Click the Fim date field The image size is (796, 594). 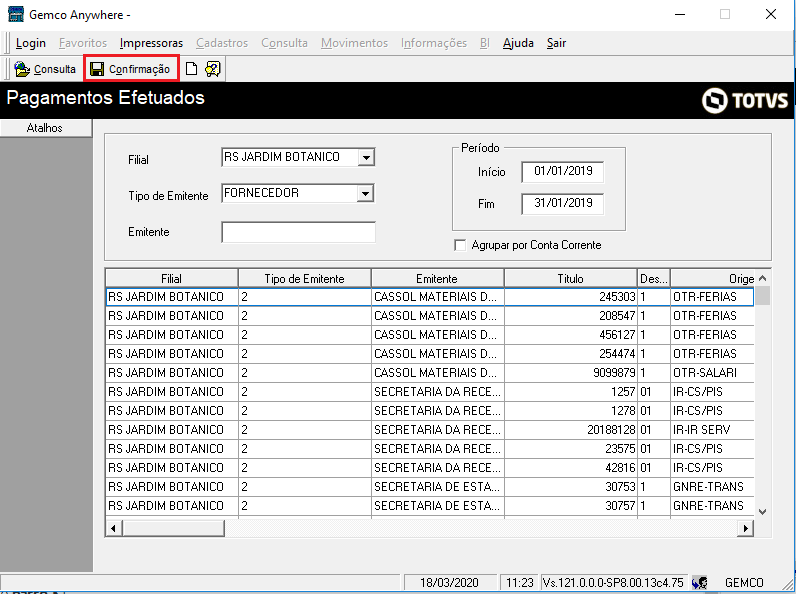click(563, 204)
